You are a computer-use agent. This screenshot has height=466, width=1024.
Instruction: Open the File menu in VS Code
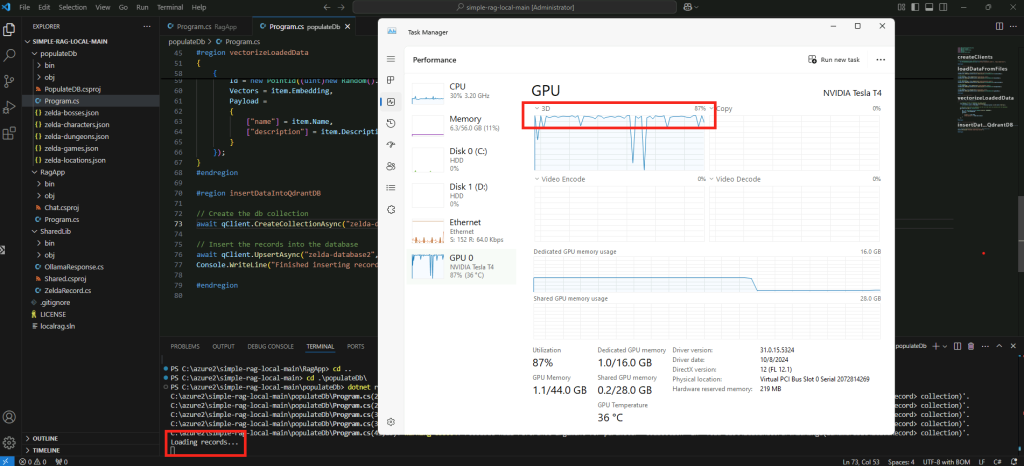tap(24, 7)
